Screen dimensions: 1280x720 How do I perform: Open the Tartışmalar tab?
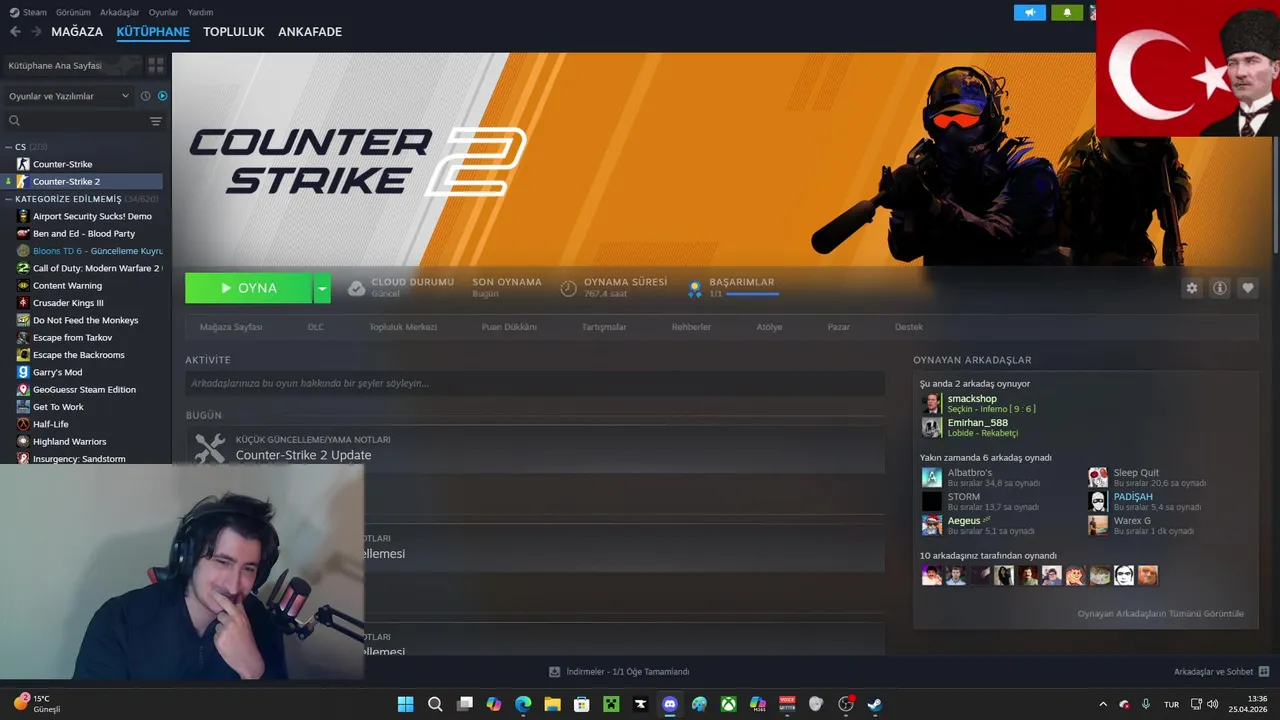[604, 327]
